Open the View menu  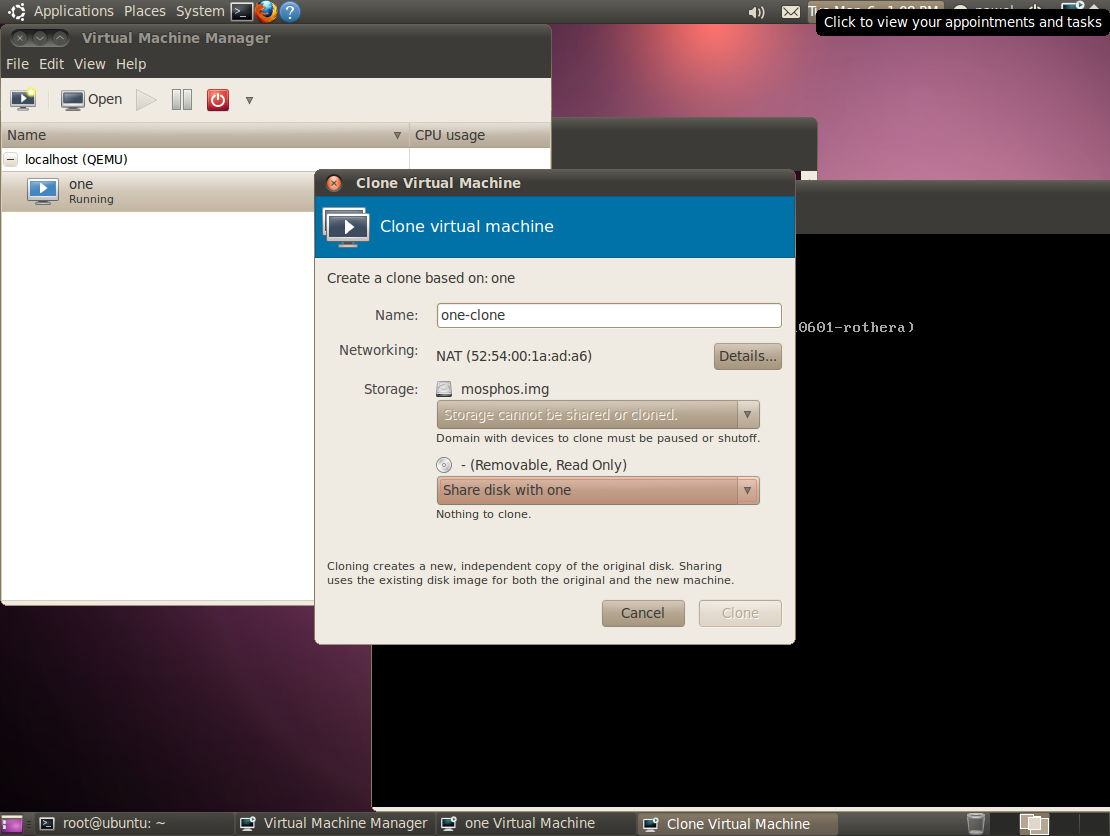coord(89,64)
